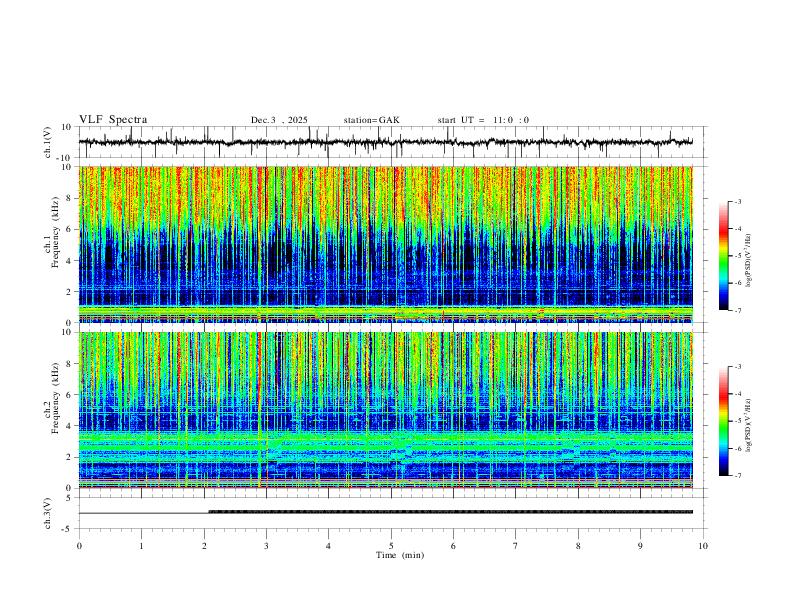Click the '-7' label on ch.2 color bar
The height and width of the screenshot is (612, 792).
click(738, 476)
